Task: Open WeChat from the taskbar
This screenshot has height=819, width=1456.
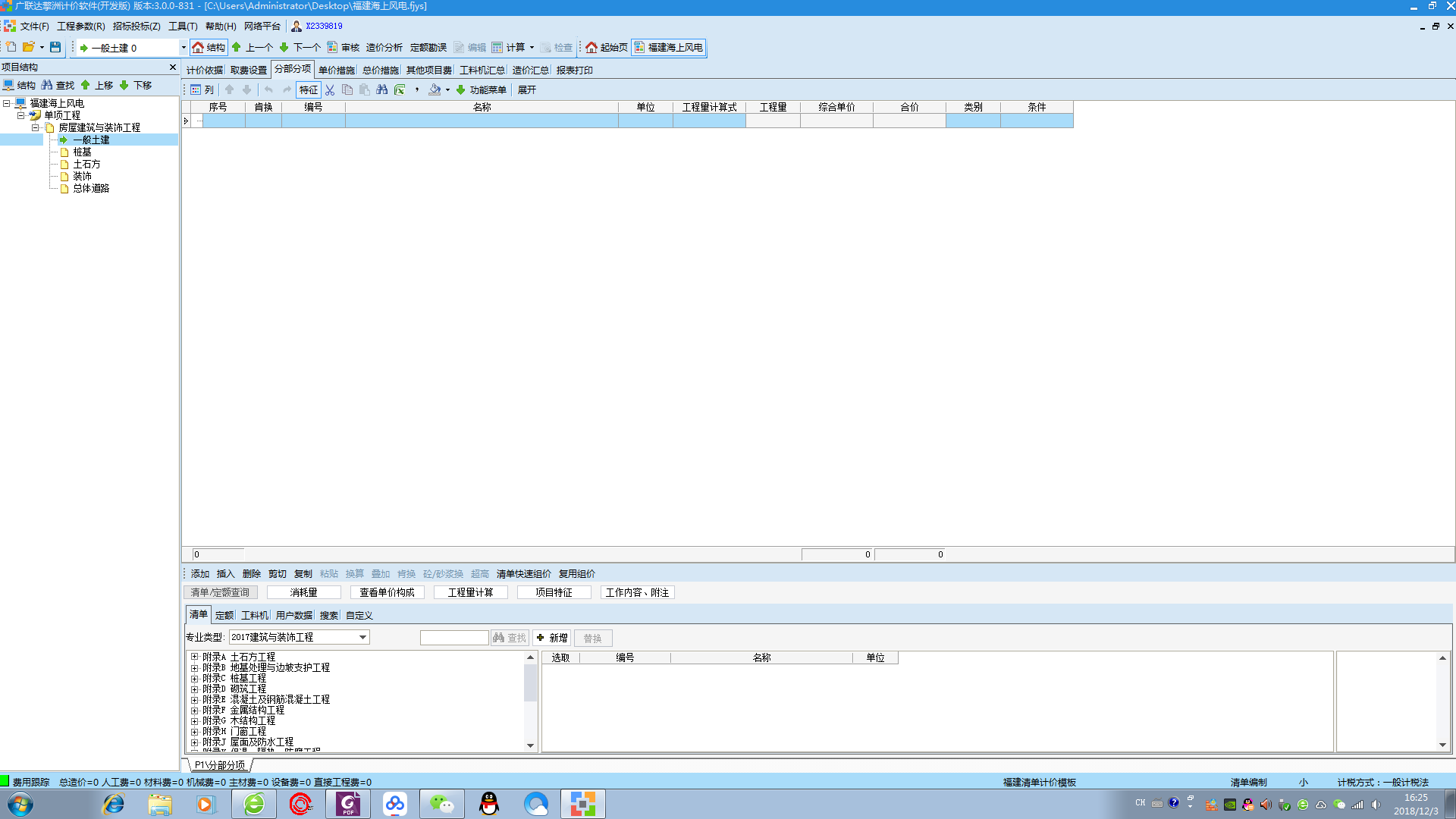Action: pos(442,804)
